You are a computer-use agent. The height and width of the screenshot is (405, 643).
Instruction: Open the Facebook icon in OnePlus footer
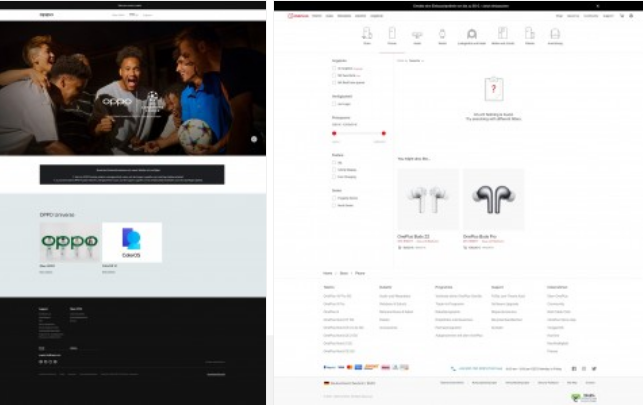coord(574,368)
